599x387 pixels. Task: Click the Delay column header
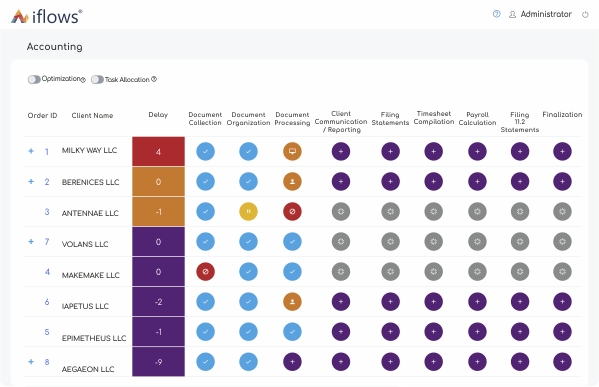tap(158, 115)
